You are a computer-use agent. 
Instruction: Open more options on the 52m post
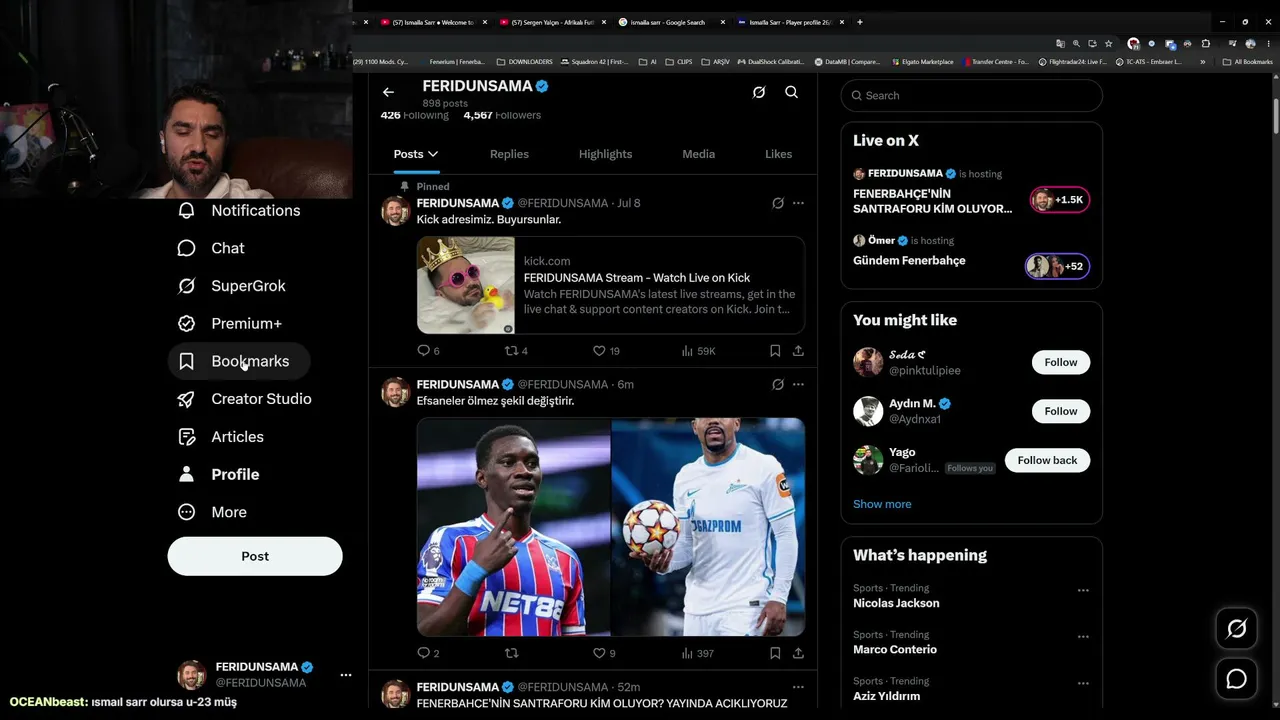coord(798,687)
